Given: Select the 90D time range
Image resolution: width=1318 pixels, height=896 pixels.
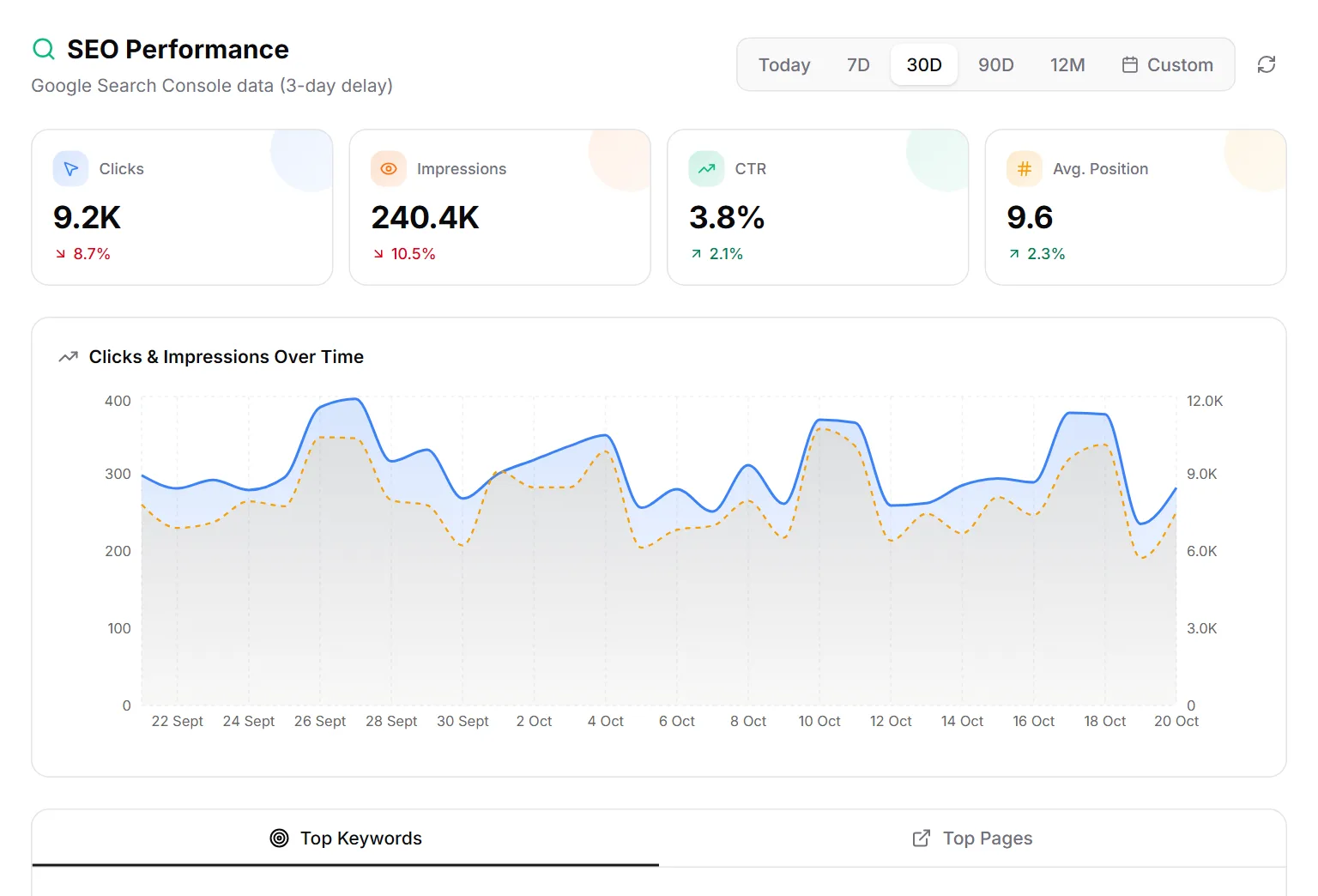Looking at the screenshot, I should (x=996, y=64).
